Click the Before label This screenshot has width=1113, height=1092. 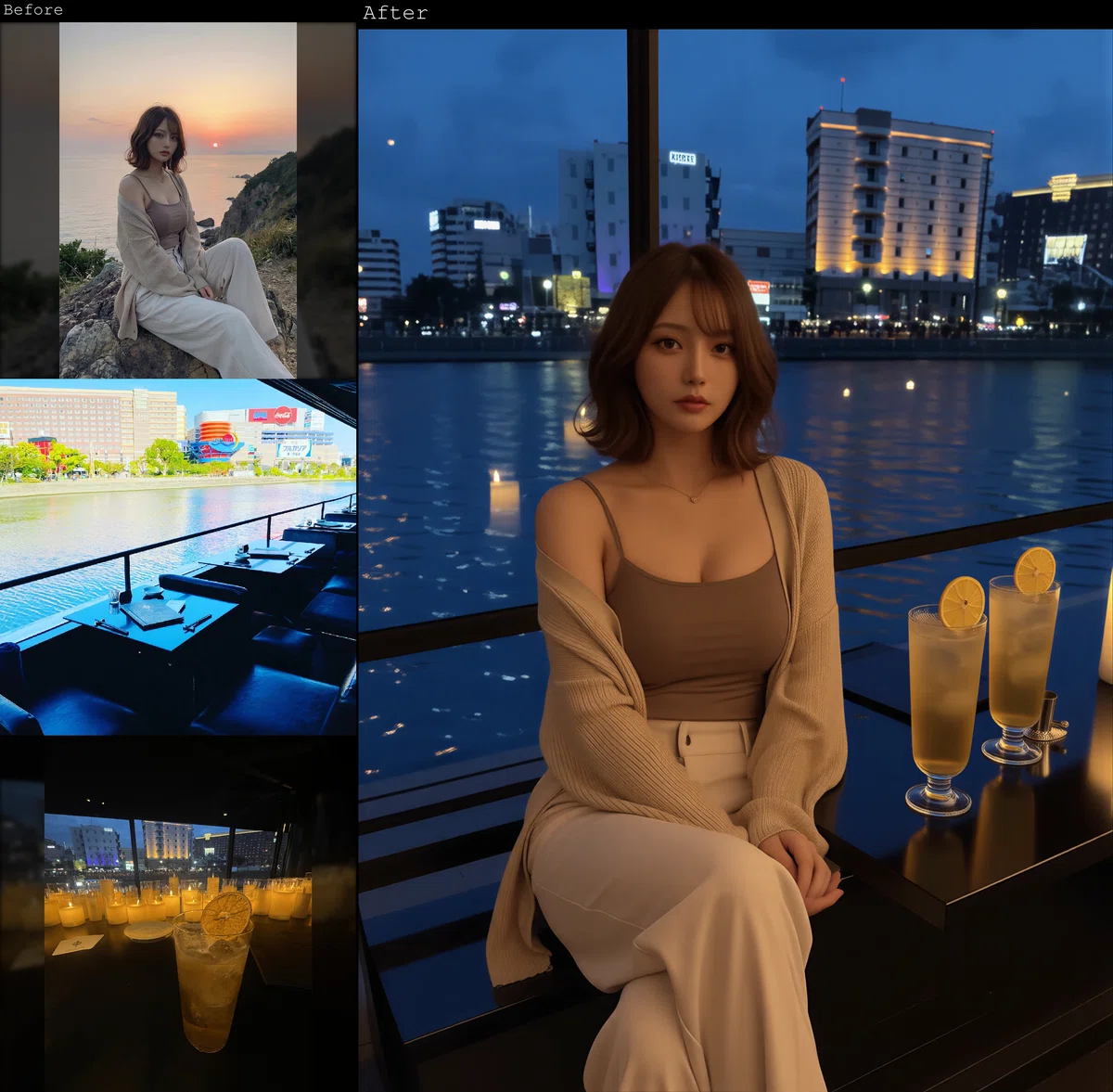pos(33,9)
